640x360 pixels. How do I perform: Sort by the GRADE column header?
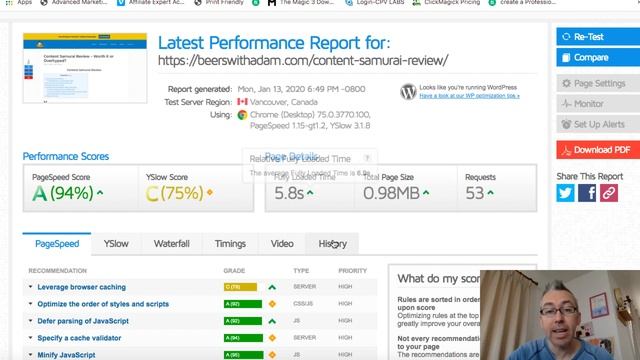[x=234, y=271]
